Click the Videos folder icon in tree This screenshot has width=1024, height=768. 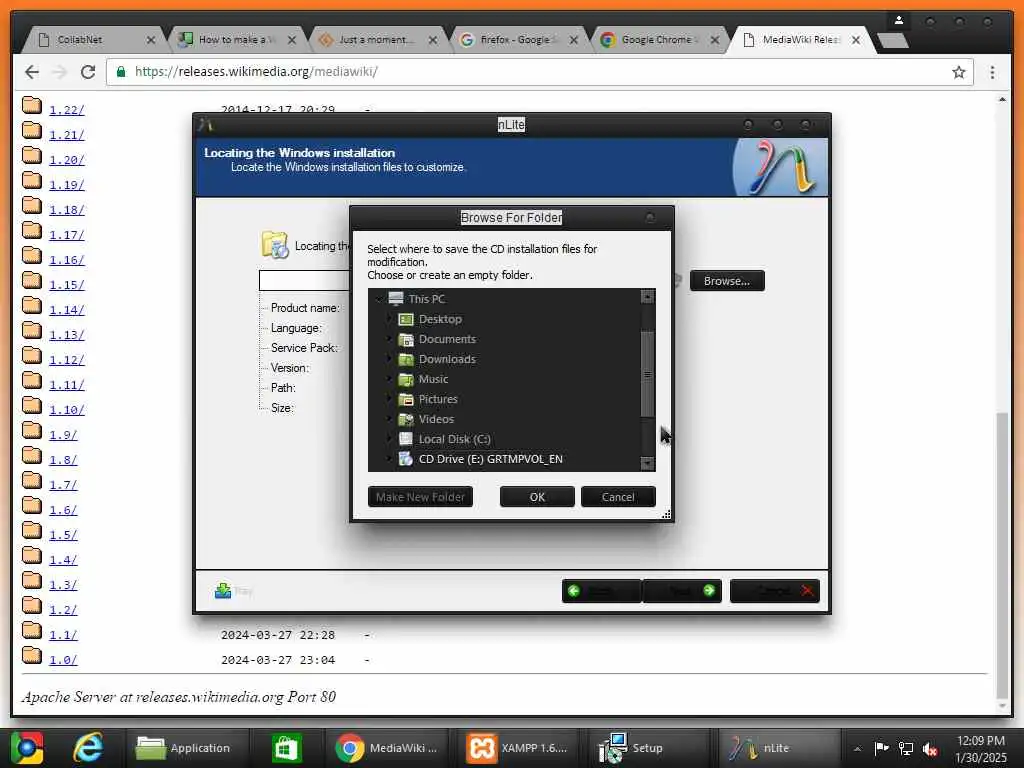(x=406, y=419)
